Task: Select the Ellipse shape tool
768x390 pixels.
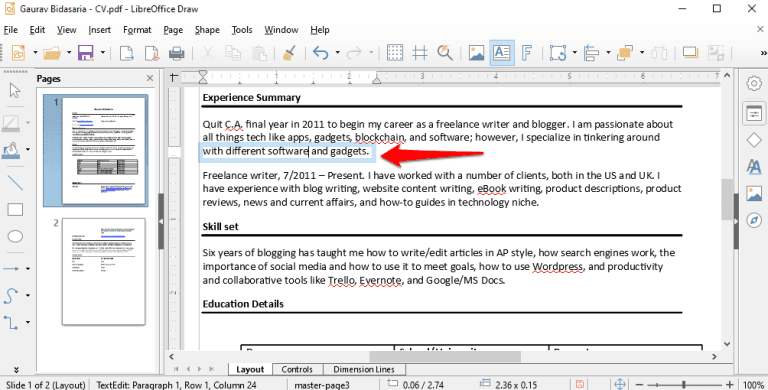Action: pyautogui.click(x=15, y=236)
